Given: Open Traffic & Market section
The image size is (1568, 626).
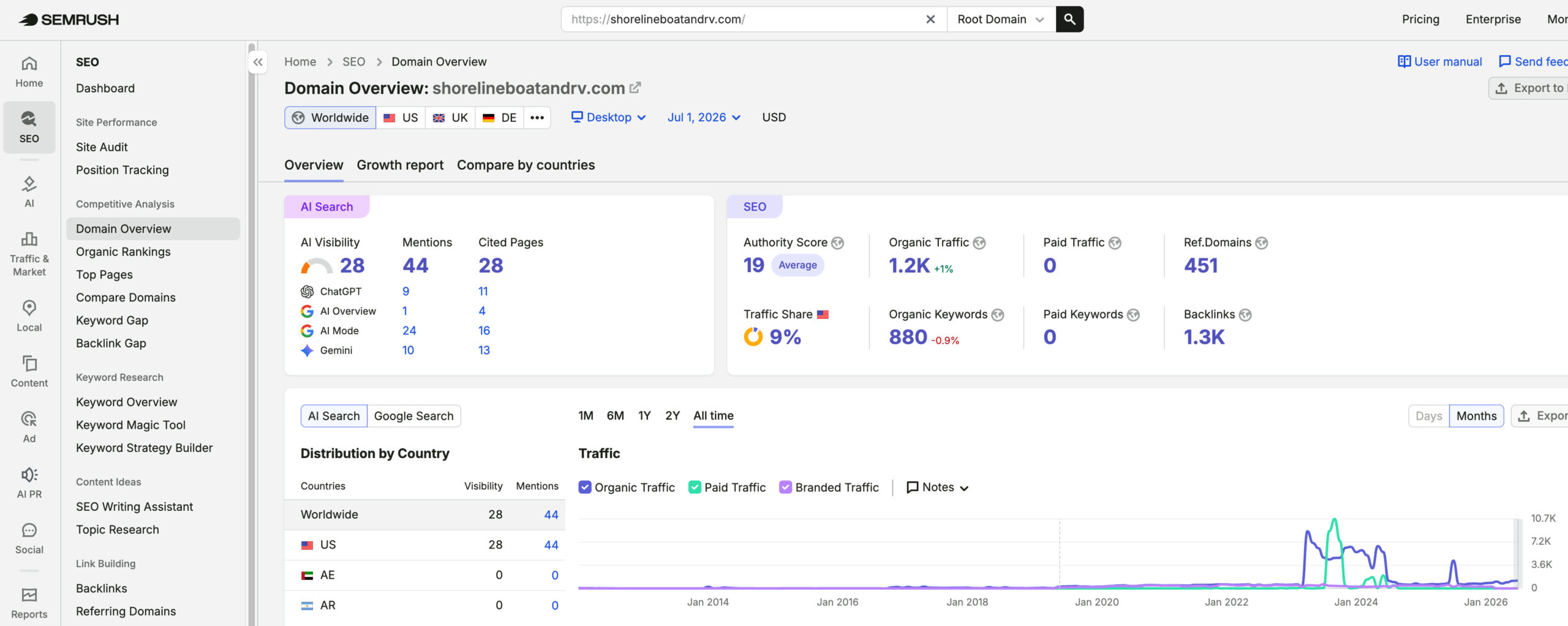Looking at the screenshot, I should point(29,254).
